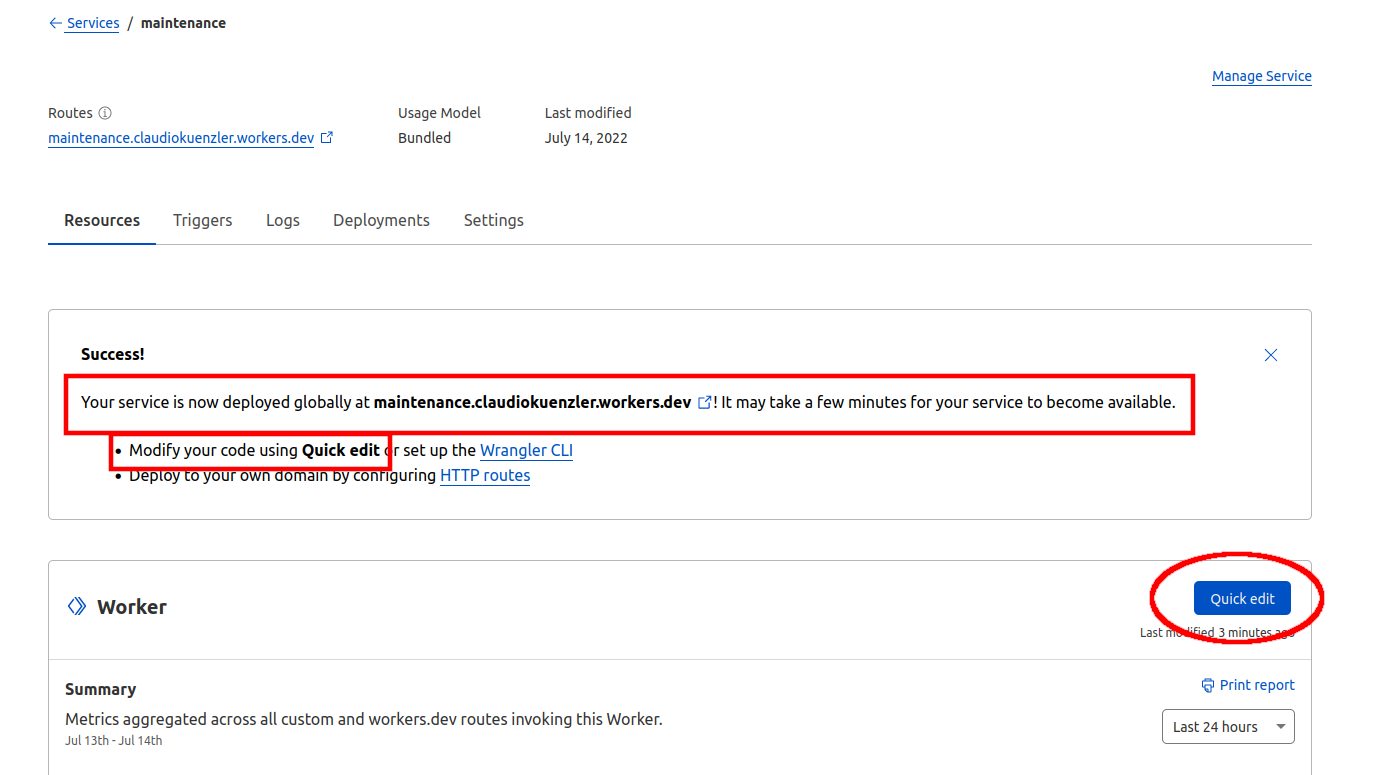Viewport: 1373px width, 775px height.
Task: Click the Usage Model label
Action: (x=439, y=113)
